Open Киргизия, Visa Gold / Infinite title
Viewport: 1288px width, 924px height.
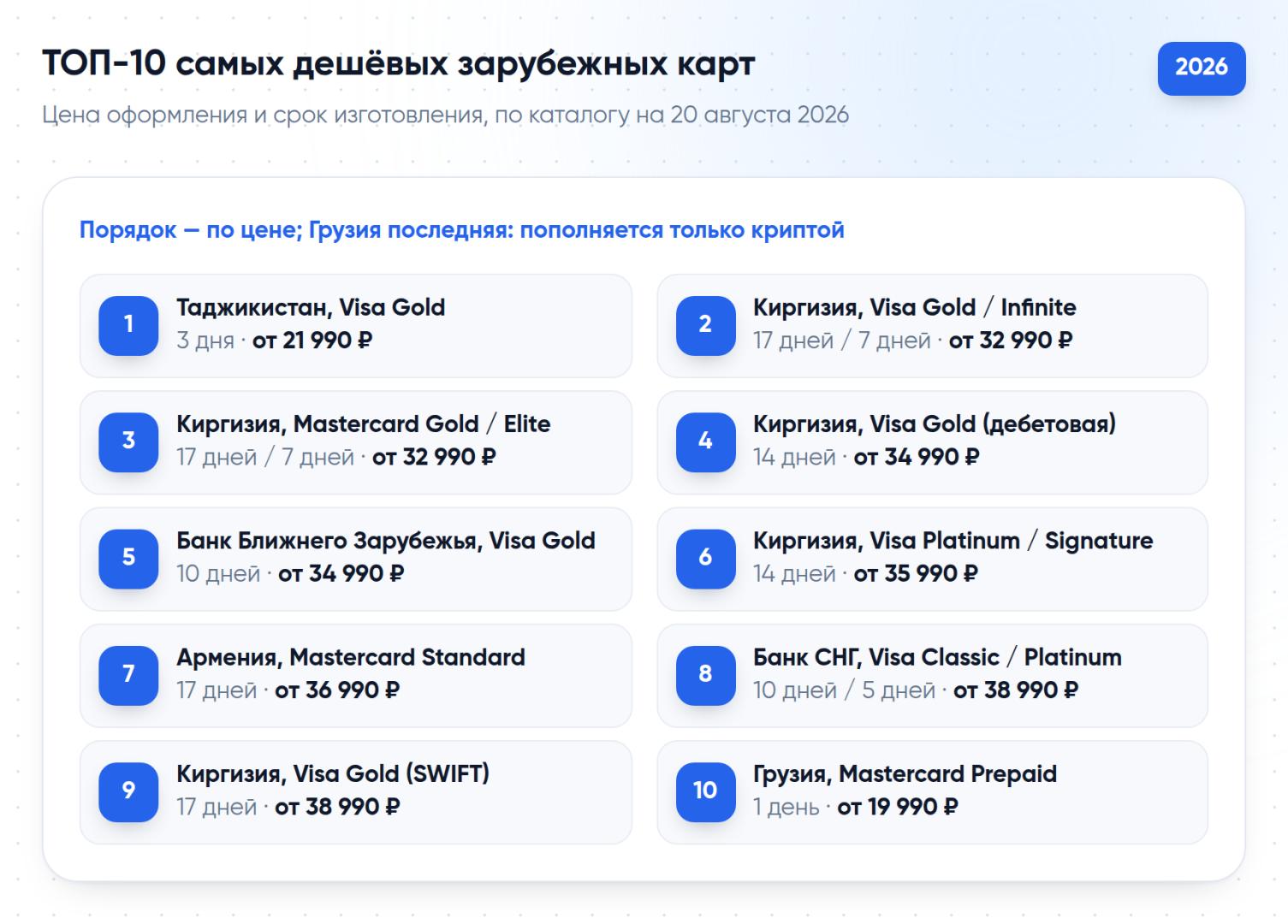coord(915,308)
